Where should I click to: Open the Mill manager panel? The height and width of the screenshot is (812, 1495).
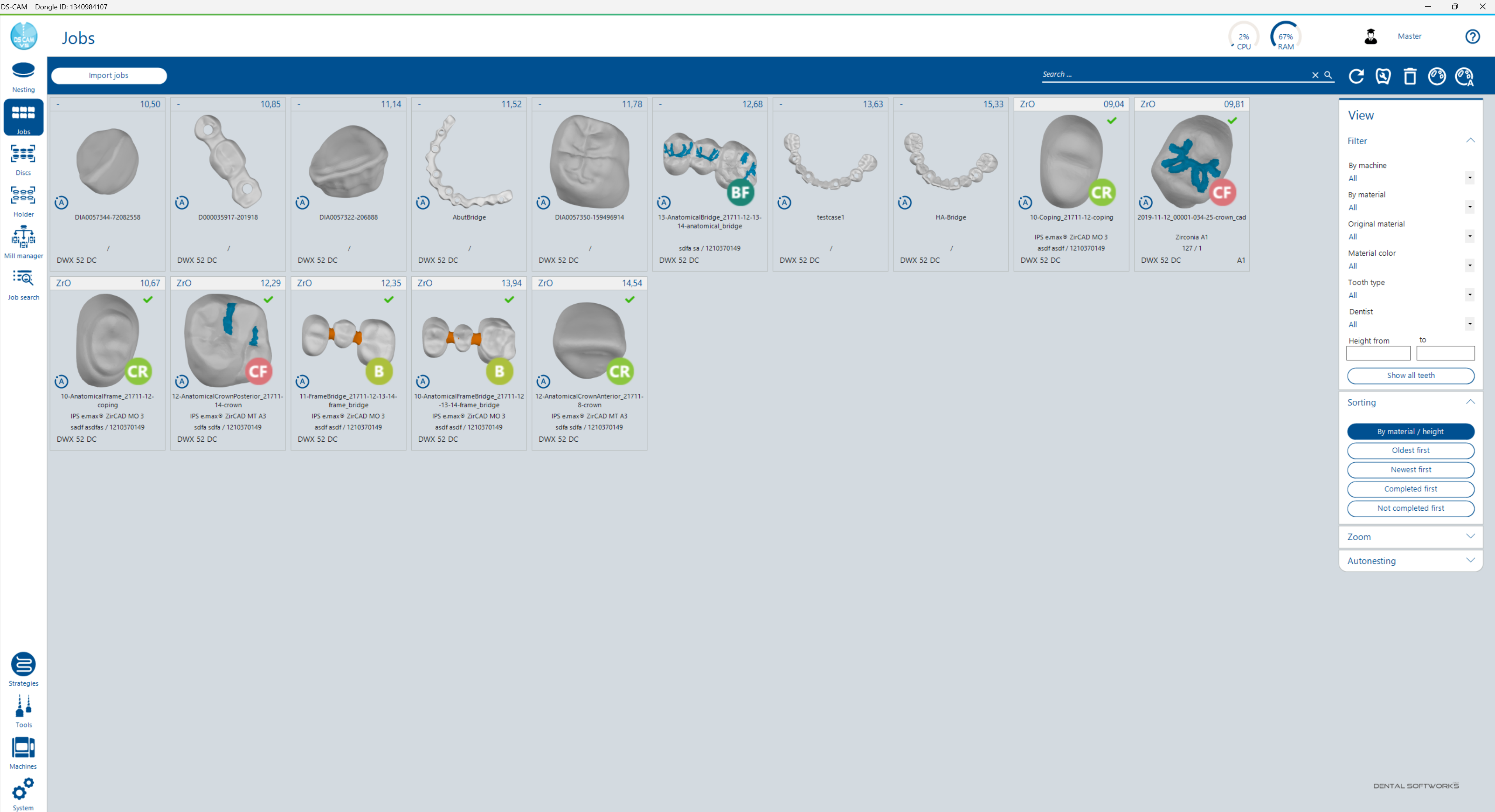(23, 240)
